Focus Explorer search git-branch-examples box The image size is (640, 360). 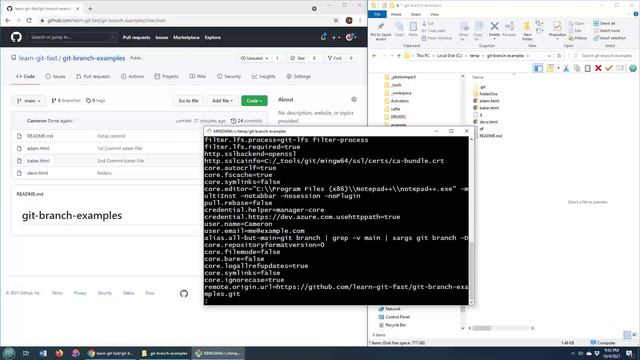(602, 56)
